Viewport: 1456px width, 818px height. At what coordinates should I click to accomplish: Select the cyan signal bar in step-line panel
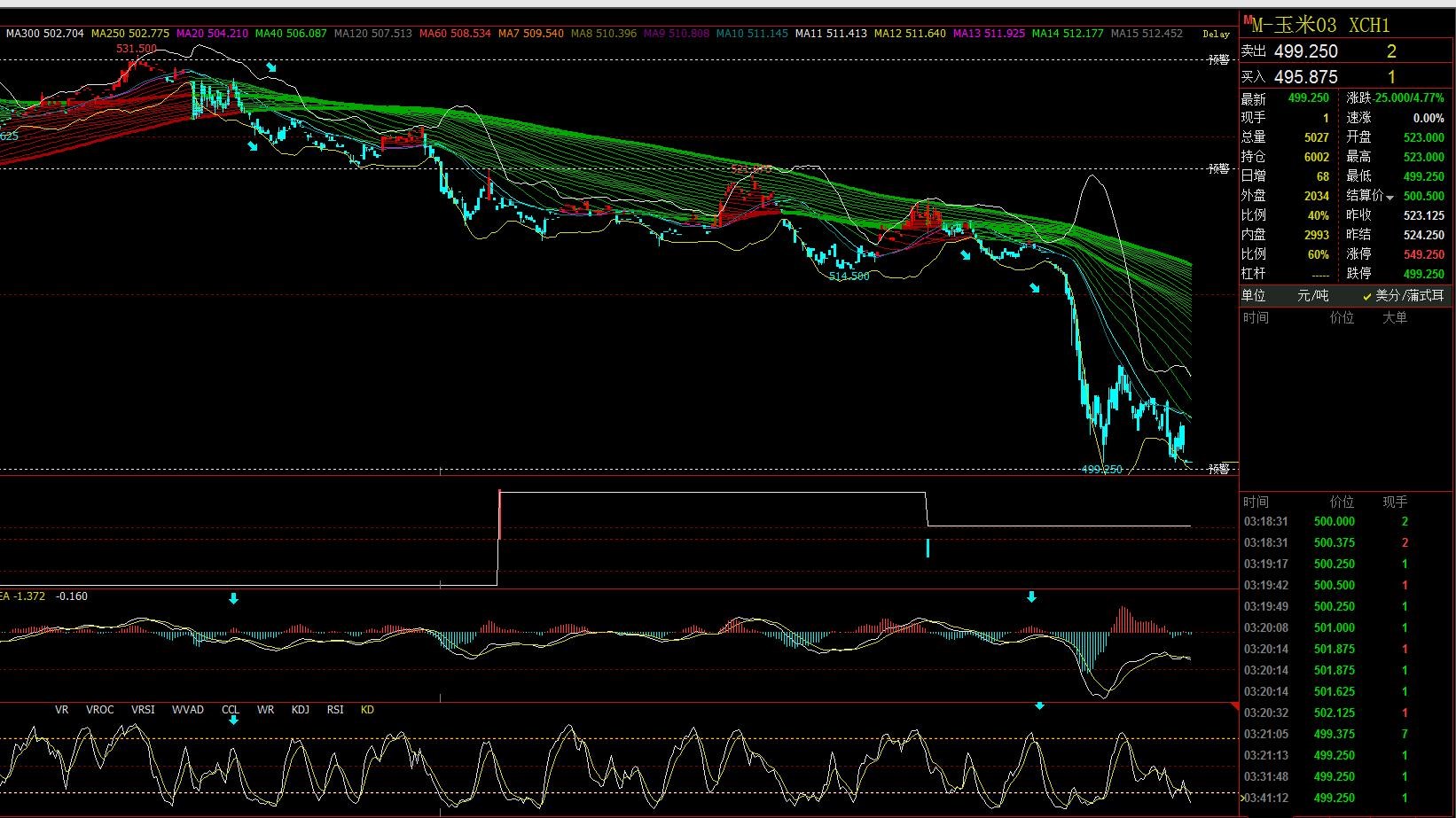point(928,549)
